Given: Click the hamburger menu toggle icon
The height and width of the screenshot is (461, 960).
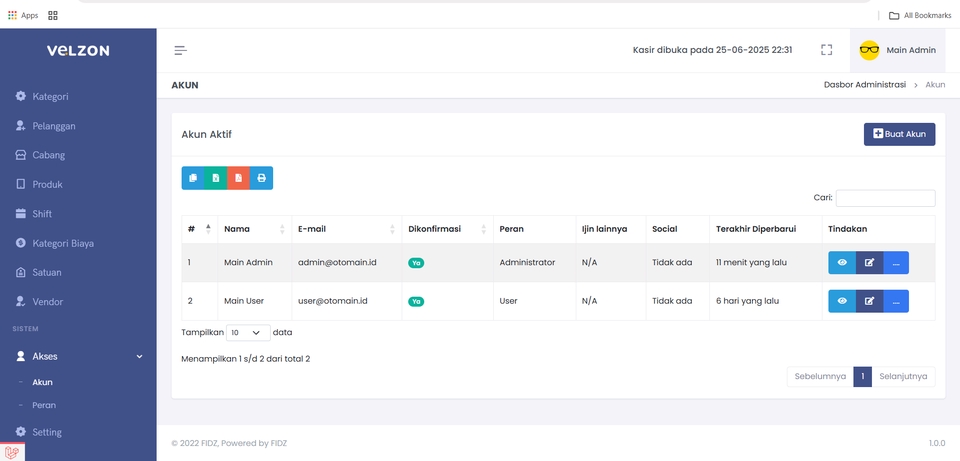Looking at the screenshot, I should click(180, 50).
